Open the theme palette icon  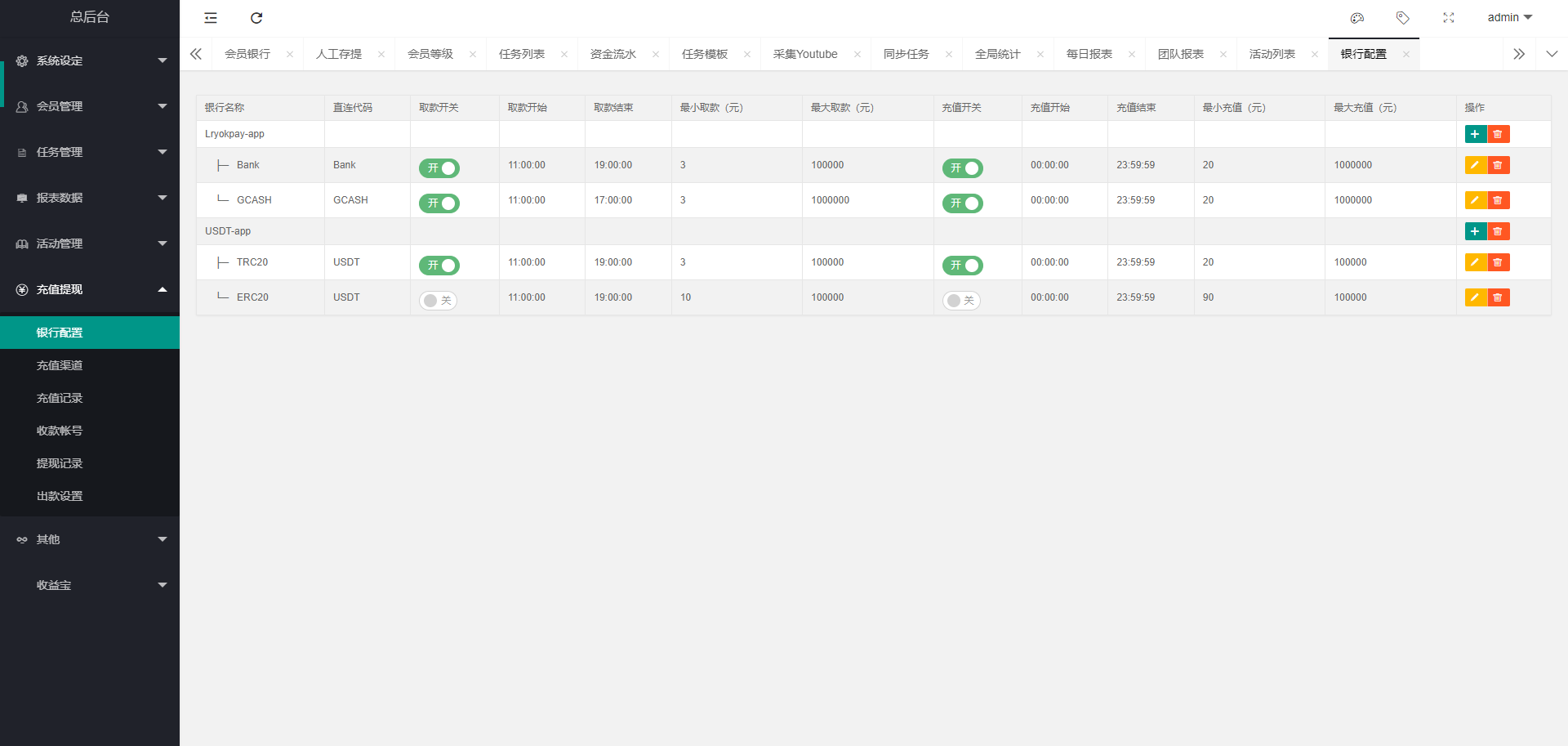(1357, 18)
